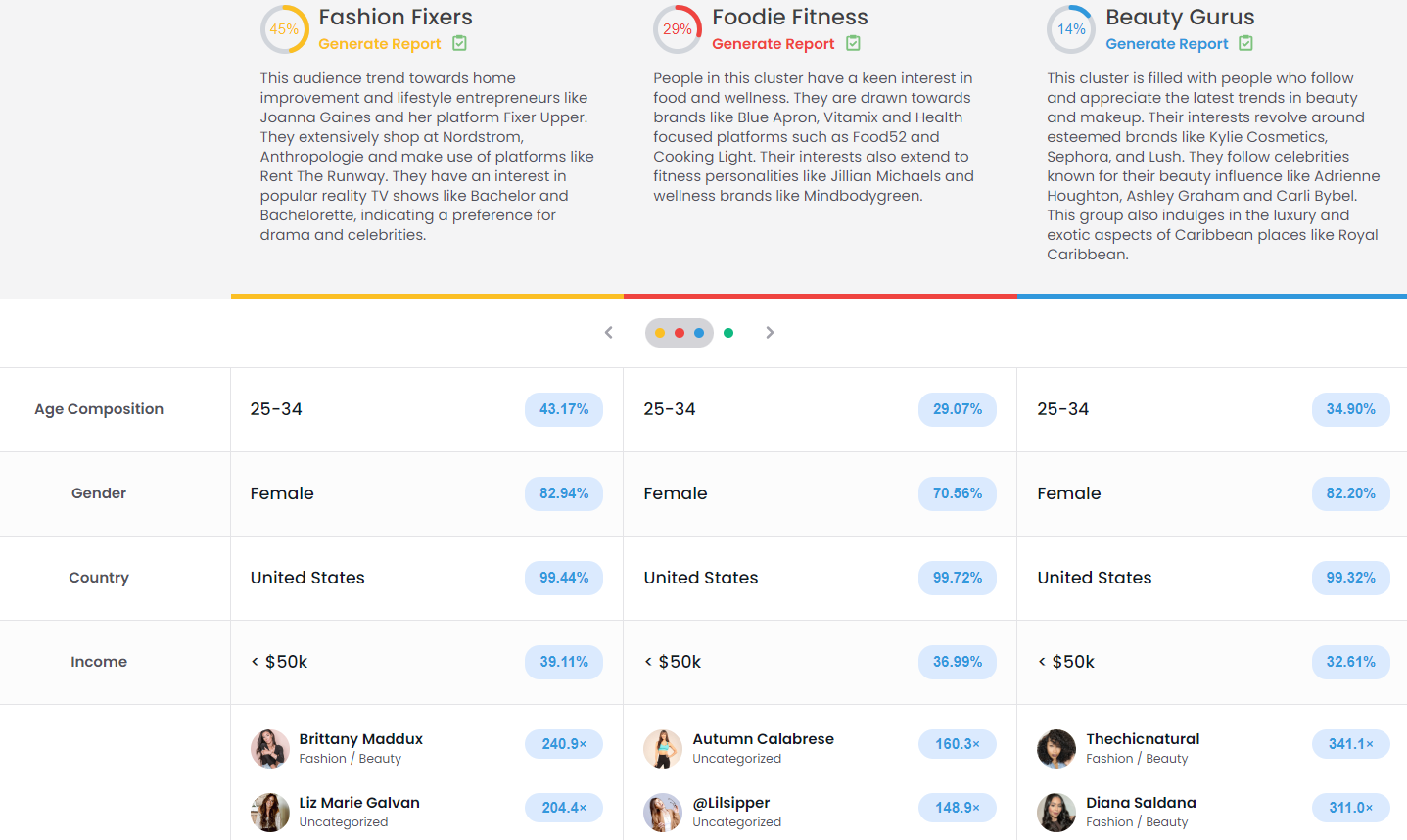Go to next clusters with right chevron
The image size is (1407, 840).
point(770,333)
